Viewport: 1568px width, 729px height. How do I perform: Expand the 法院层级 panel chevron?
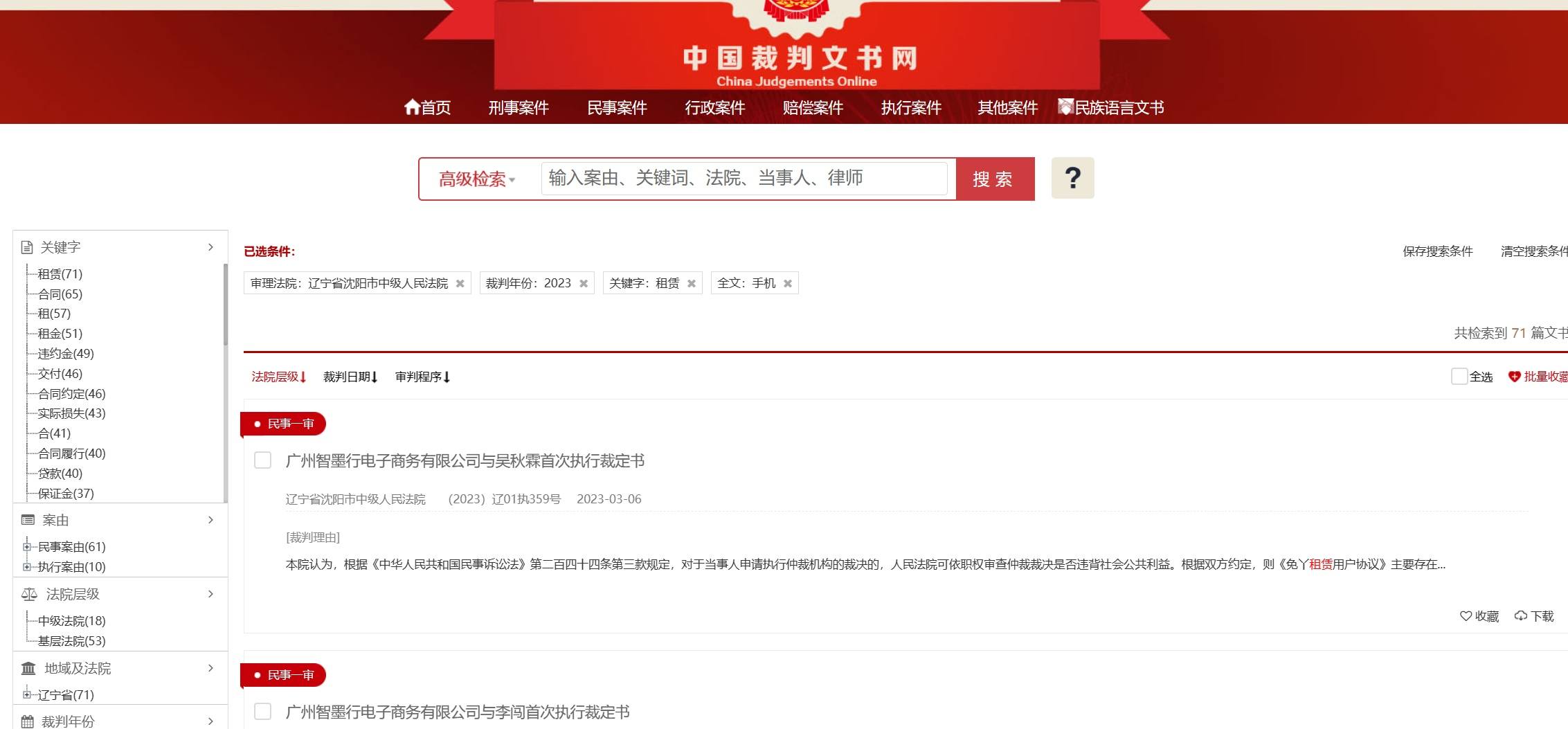[211, 594]
